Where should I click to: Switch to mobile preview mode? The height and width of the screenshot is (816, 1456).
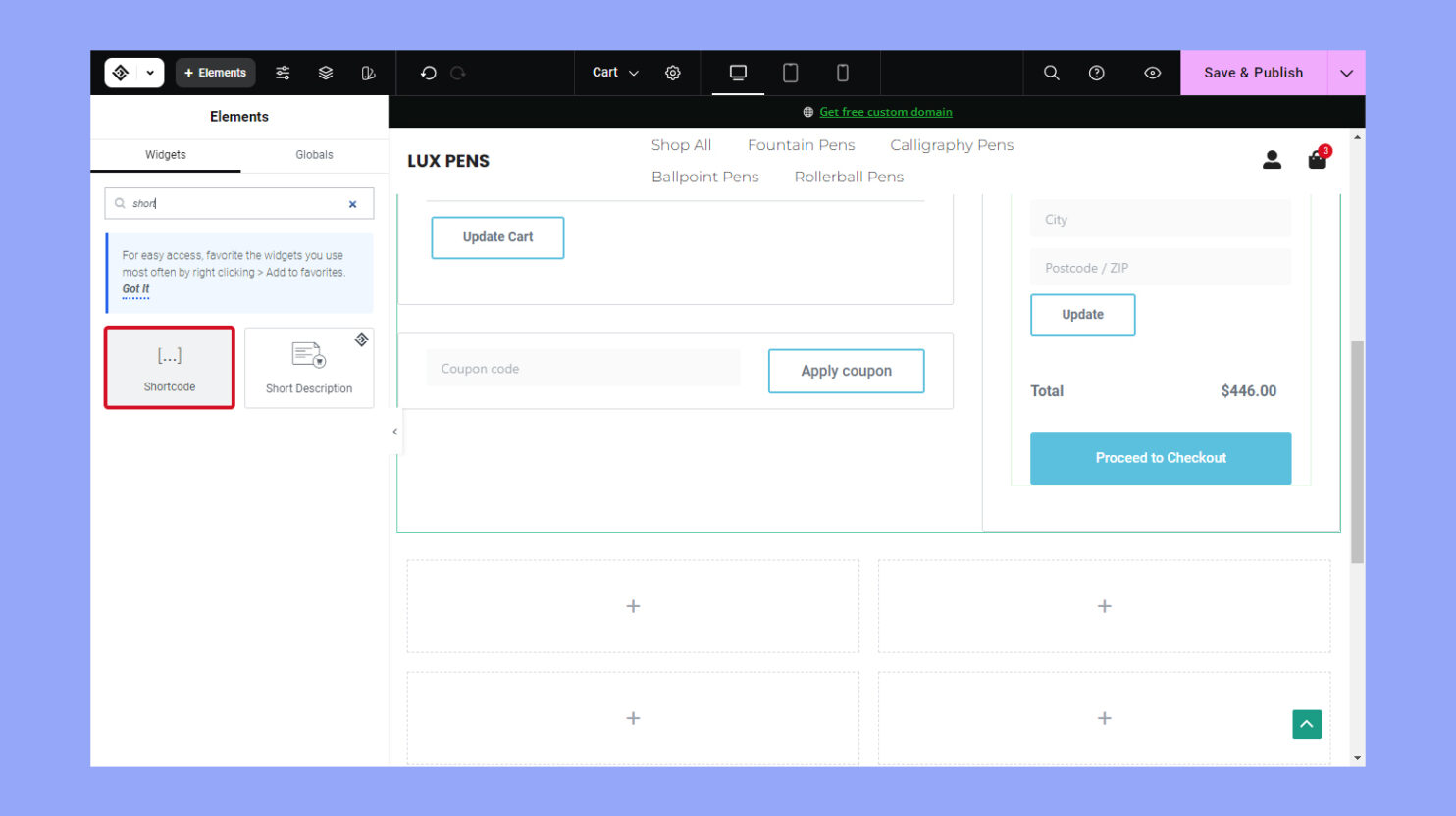click(842, 72)
